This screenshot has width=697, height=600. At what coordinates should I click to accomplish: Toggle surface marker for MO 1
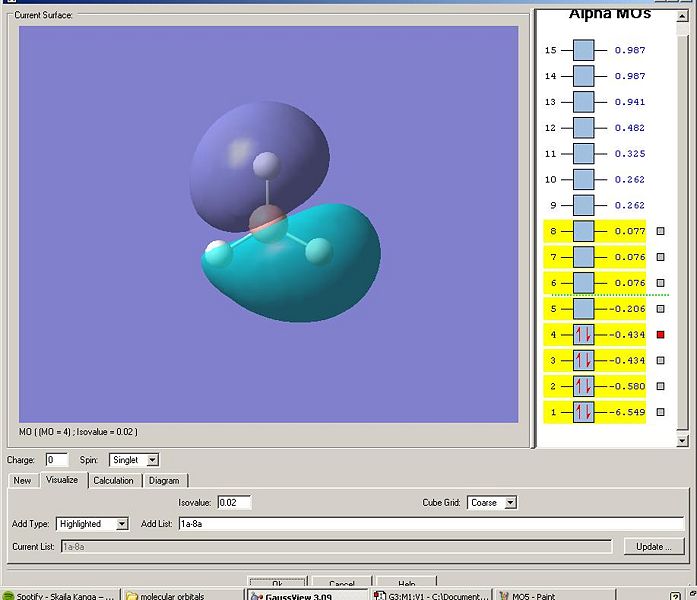pyautogui.click(x=661, y=412)
